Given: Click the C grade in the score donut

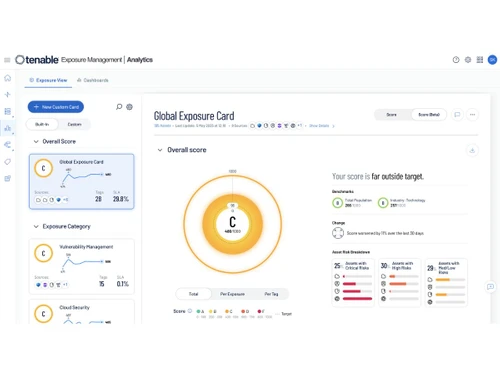Looking at the screenshot, I should pyautogui.click(x=233, y=222).
